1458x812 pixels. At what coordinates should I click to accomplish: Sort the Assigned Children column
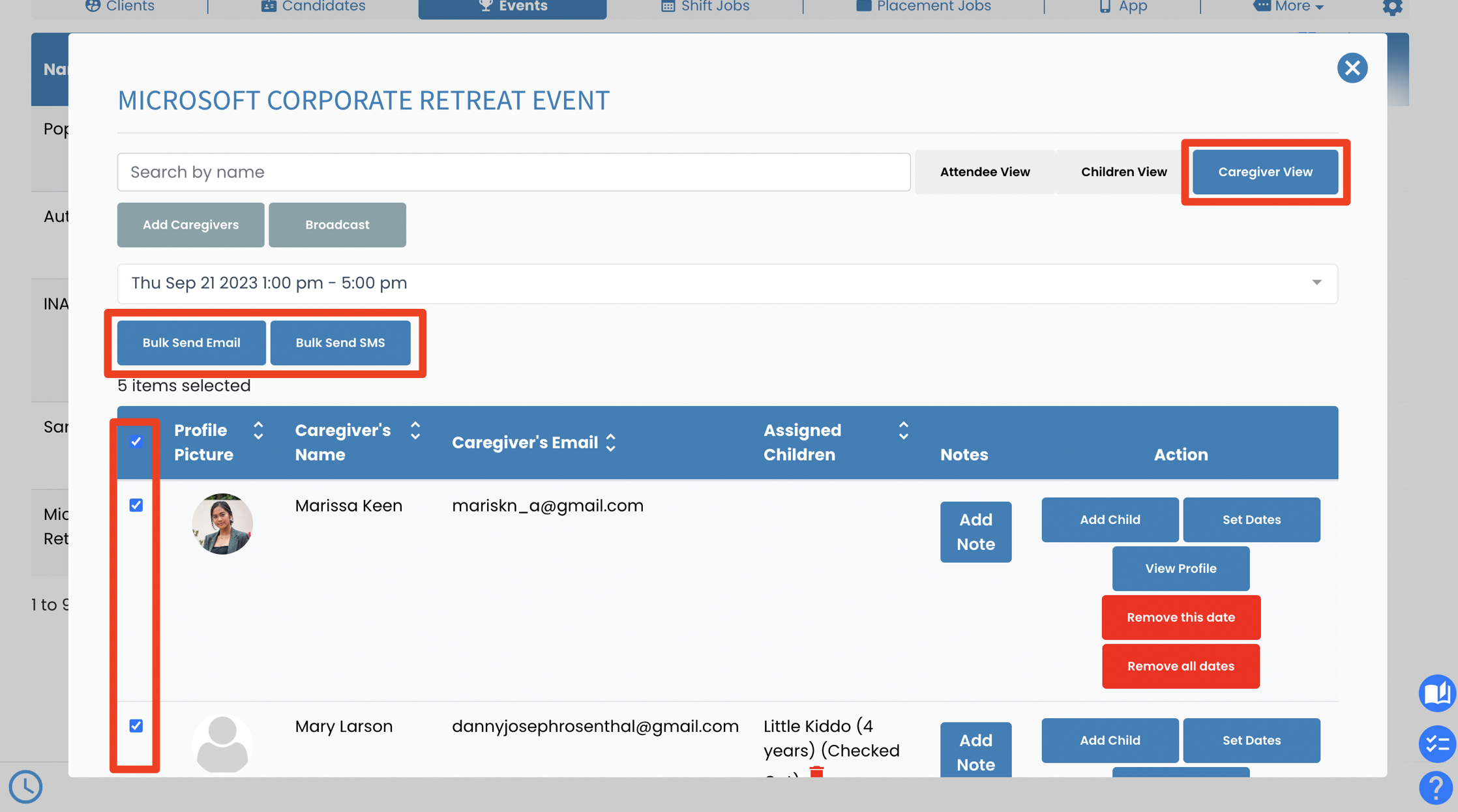pos(903,430)
